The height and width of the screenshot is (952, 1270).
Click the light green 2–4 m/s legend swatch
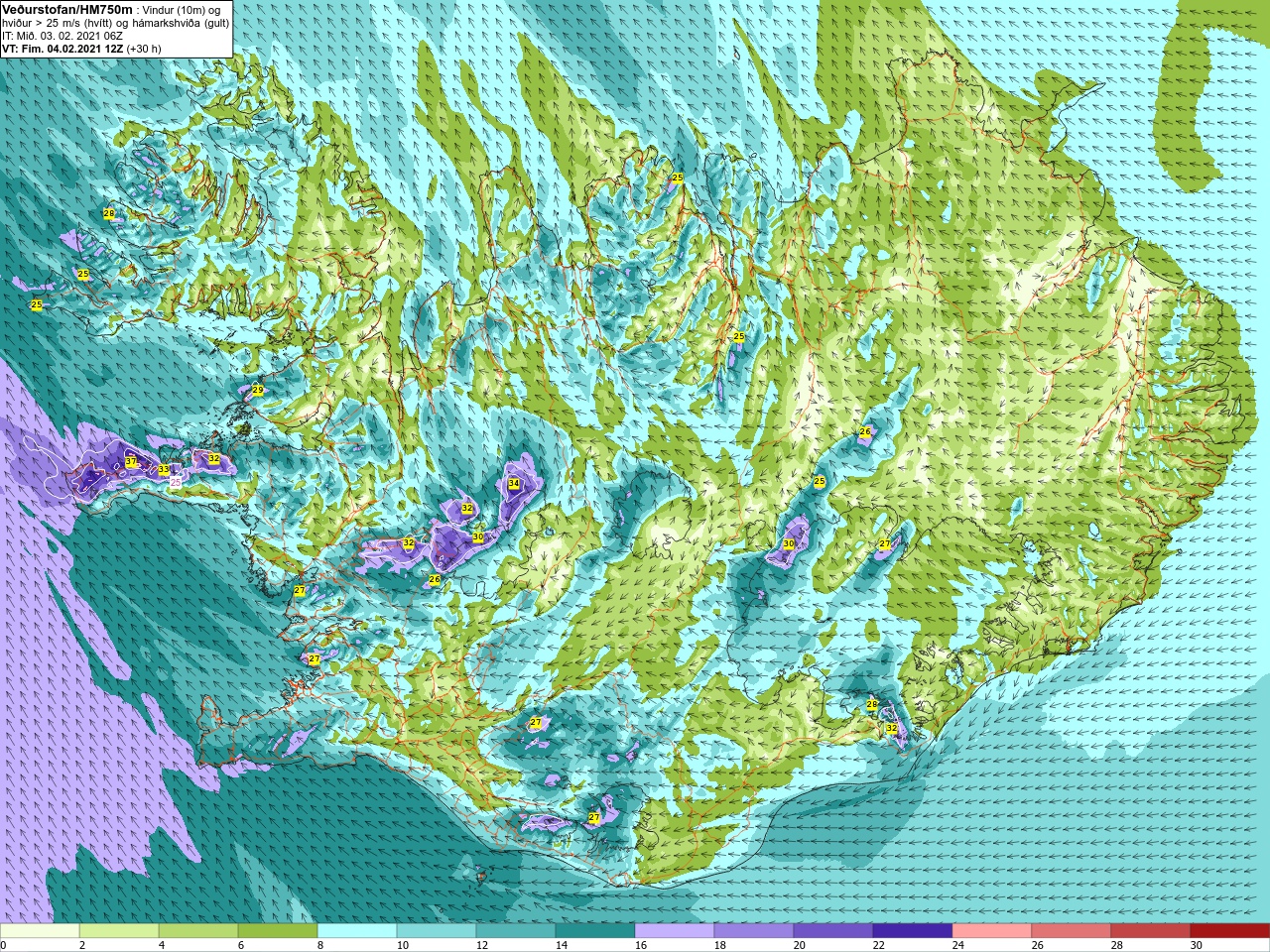119,931
